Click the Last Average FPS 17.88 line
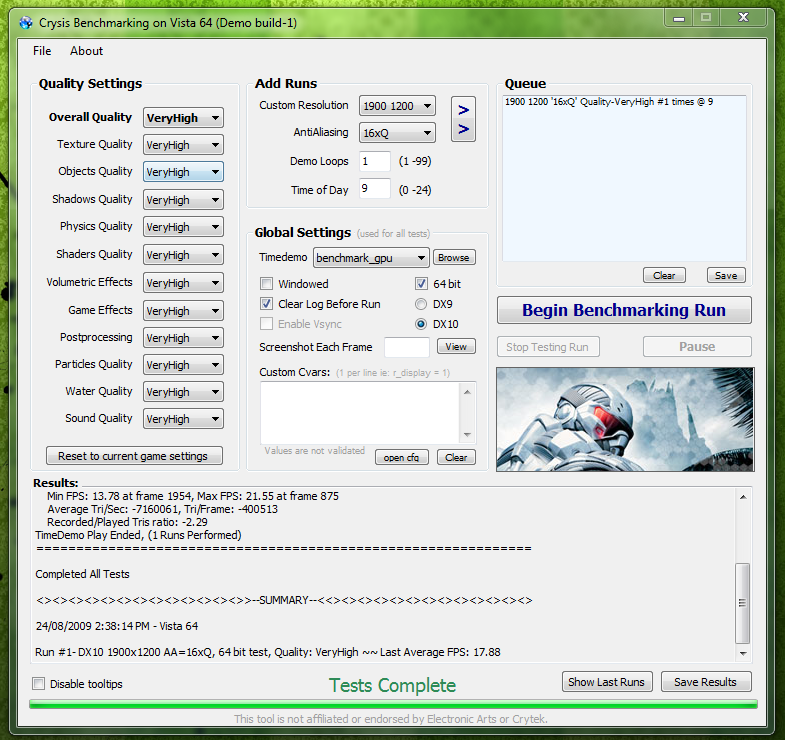This screenshot has width=785, height=740. tap(268, 652)
